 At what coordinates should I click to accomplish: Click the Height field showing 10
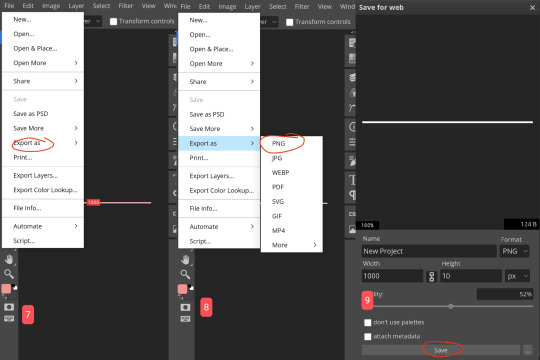coord(470,276)
